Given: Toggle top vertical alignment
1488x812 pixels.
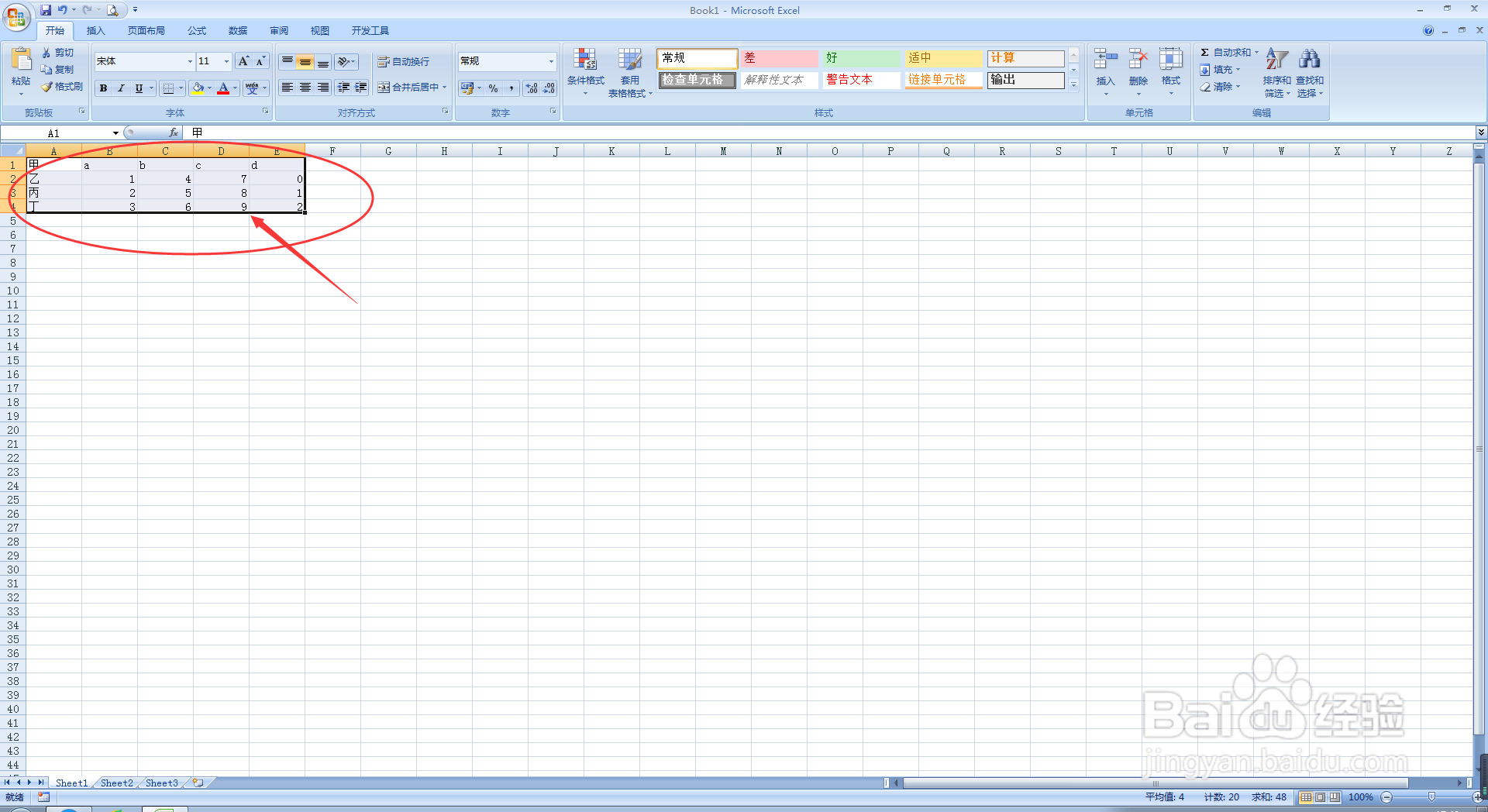Looking at the screenshot, I should [x=288, y=61].
